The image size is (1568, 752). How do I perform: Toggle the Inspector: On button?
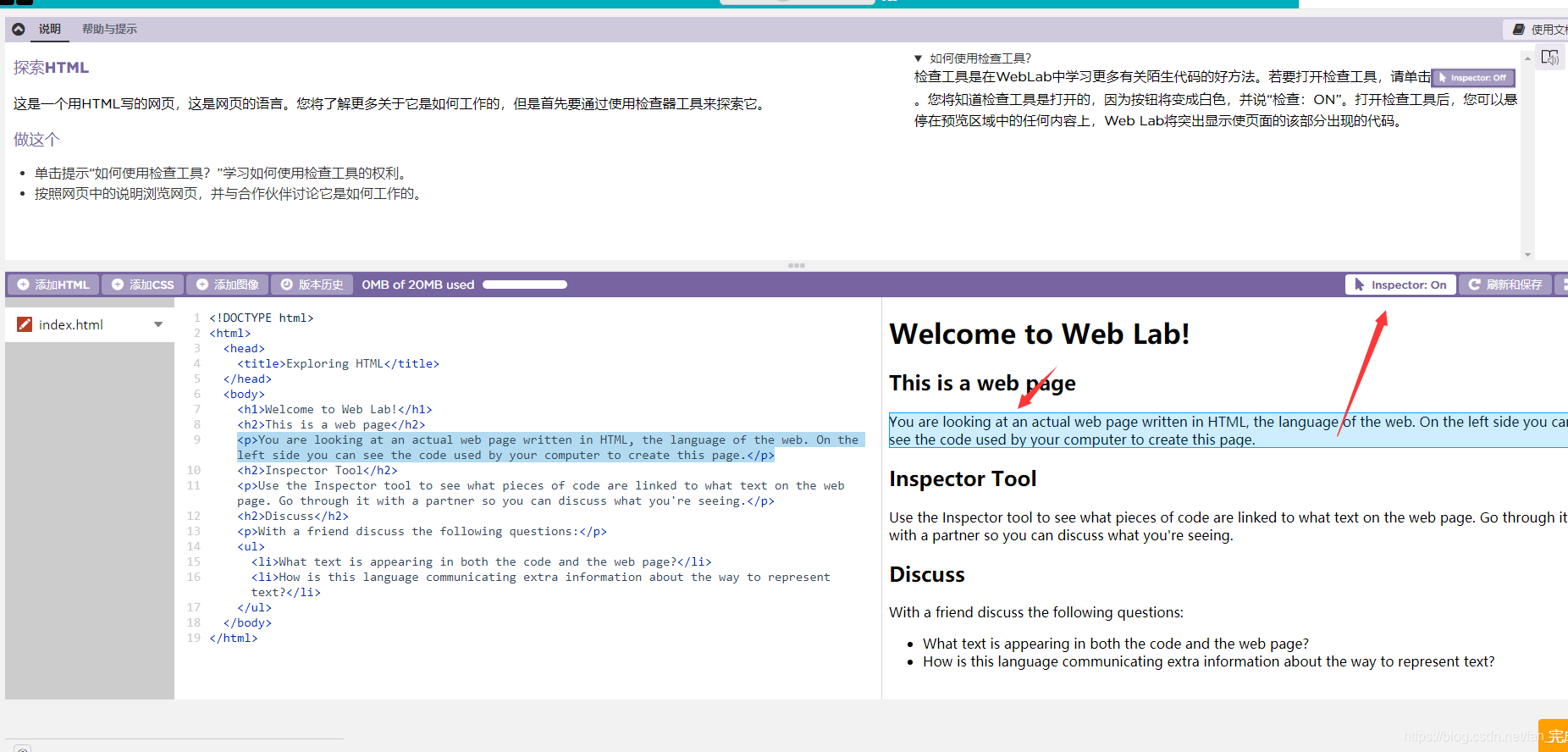coord(1400,285)
